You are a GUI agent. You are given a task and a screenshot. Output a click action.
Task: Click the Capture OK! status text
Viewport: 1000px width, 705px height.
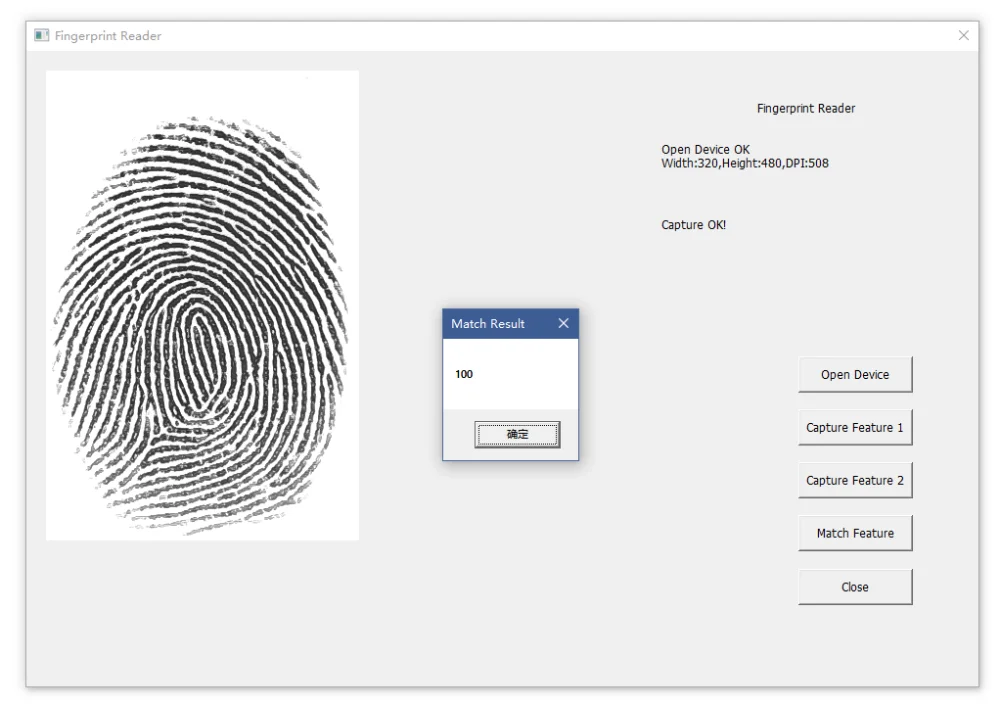click(x=693, y=224)
